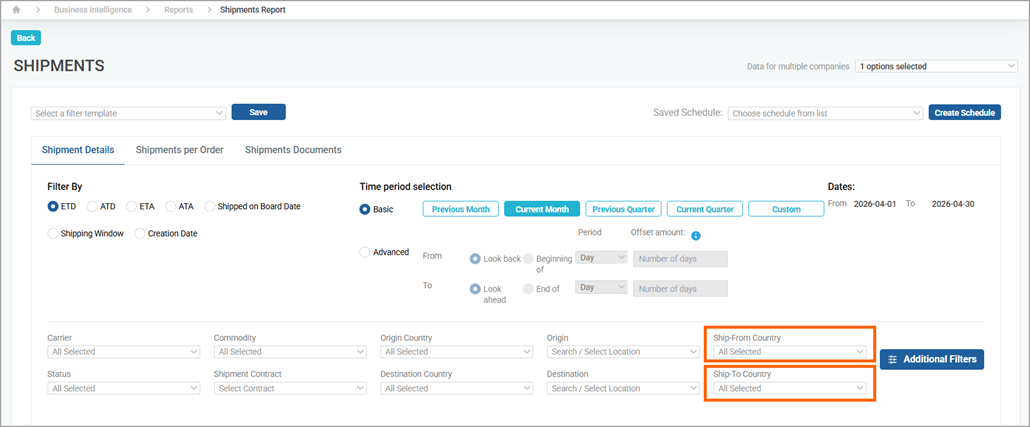This screenshot has width=1030, height=427.
Task: Open the Shipment Contract dropdown
Action: [290, 389]
